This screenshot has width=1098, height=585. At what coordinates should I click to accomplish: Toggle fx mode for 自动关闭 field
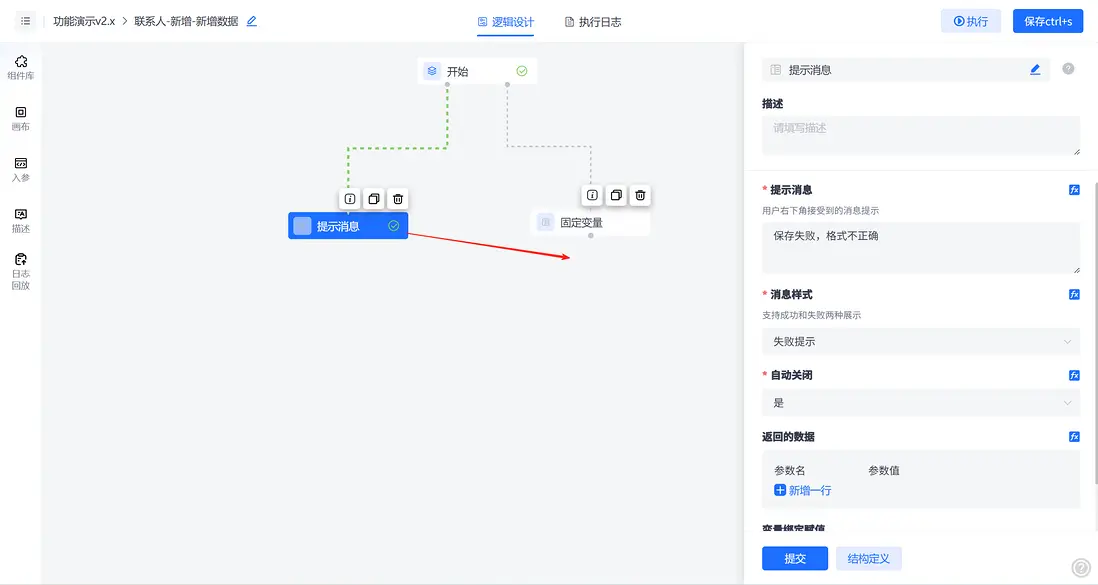click(x=1073, y=374)
